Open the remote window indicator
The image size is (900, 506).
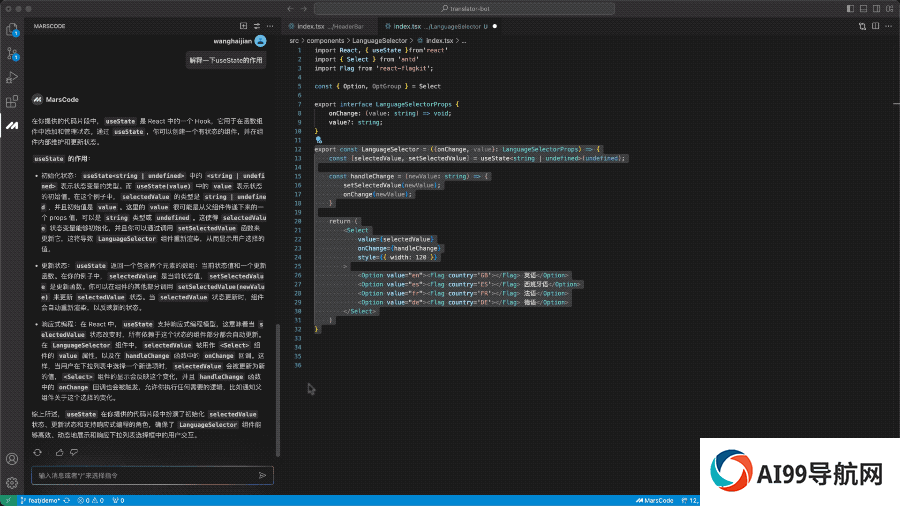8,500
